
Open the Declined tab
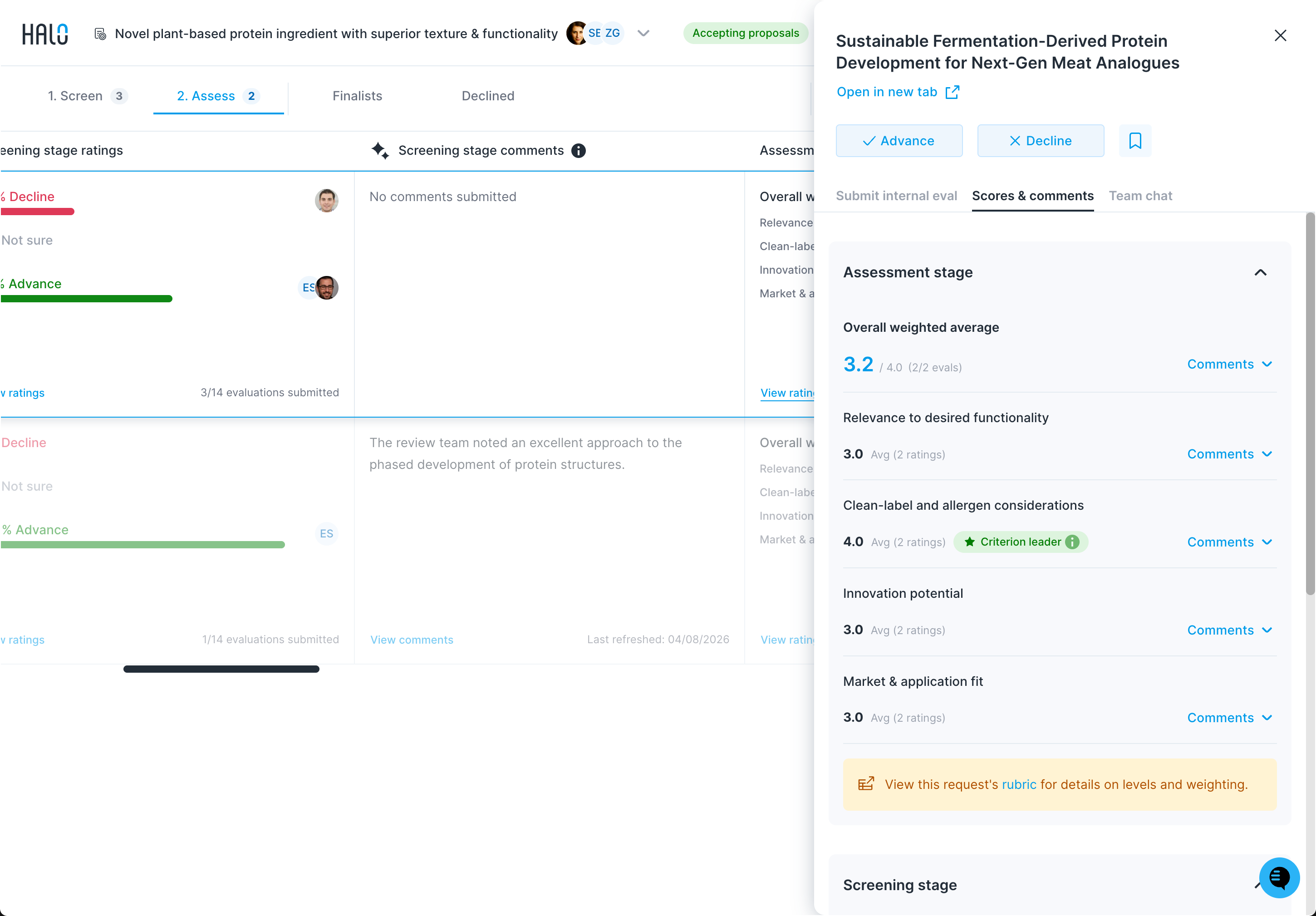488,96
